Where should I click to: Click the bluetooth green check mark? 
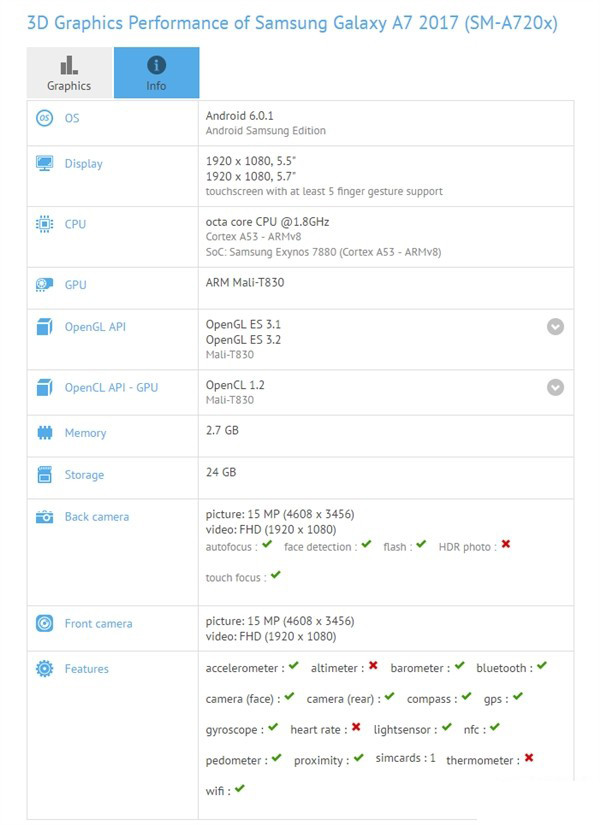coord(541,666)
